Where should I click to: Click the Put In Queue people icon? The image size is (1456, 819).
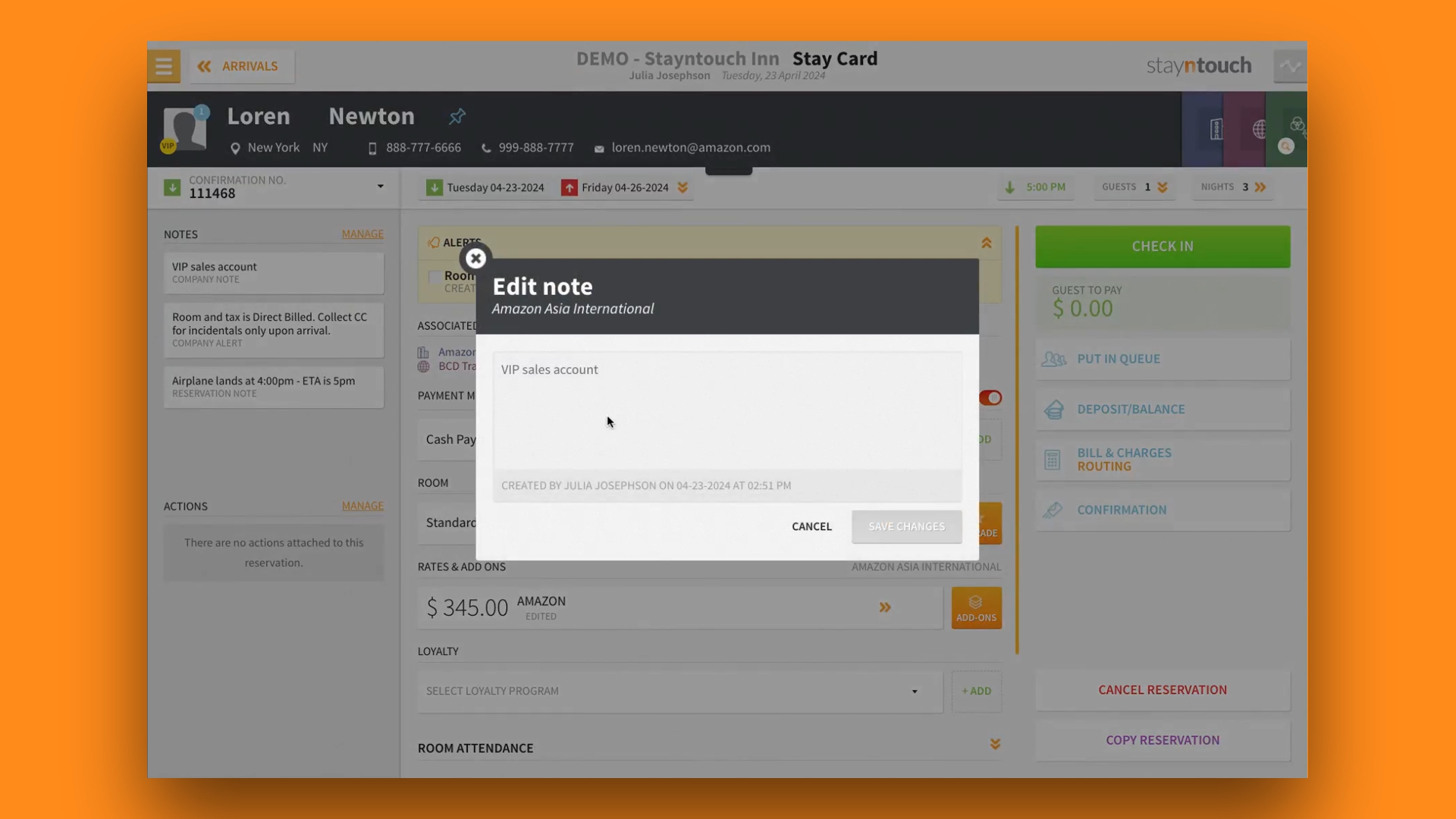pos(1054,359)
